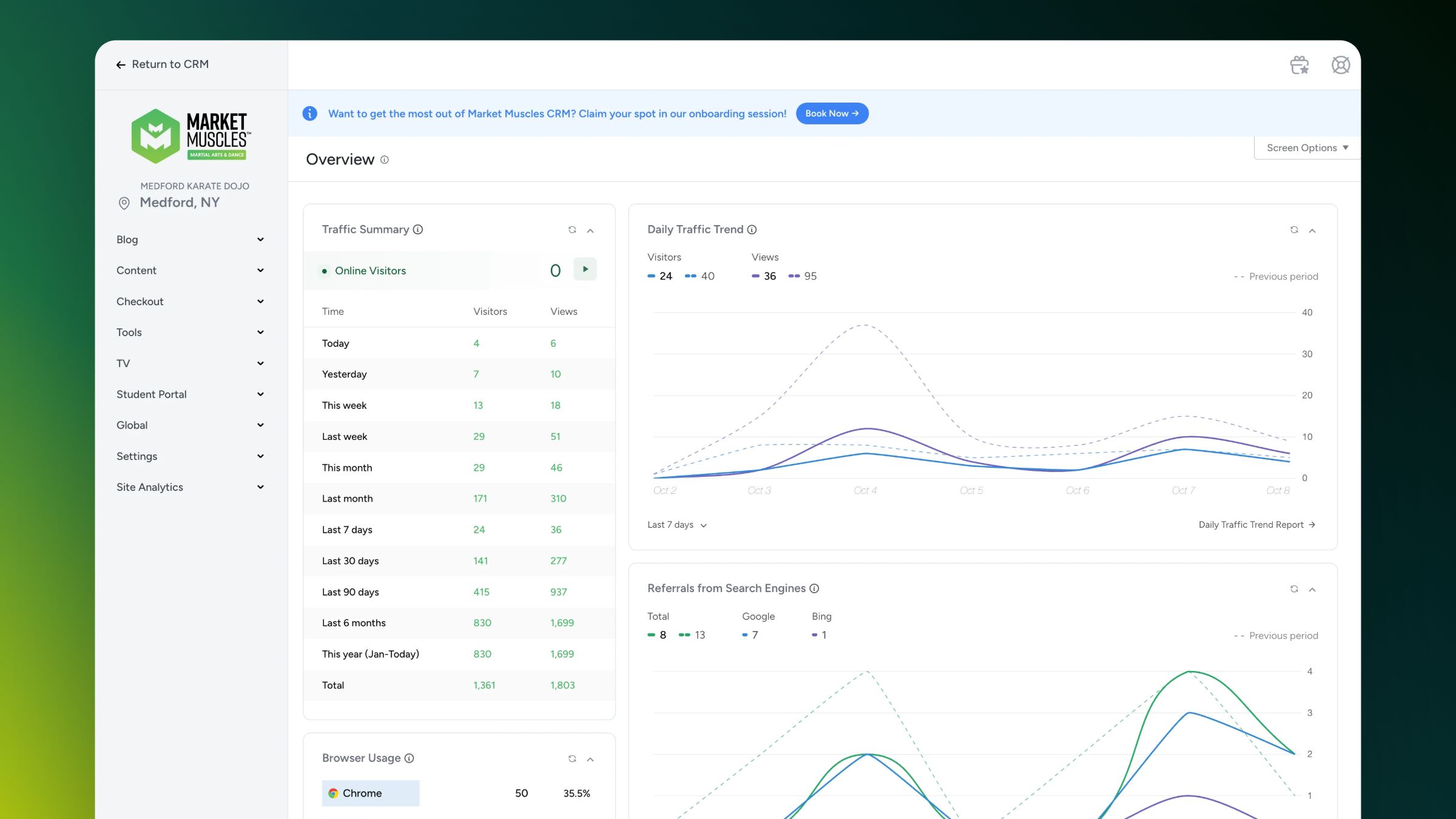Click the Overview info icon
The width and height of the screenshot is (1456, 819).
click(384, 160)
